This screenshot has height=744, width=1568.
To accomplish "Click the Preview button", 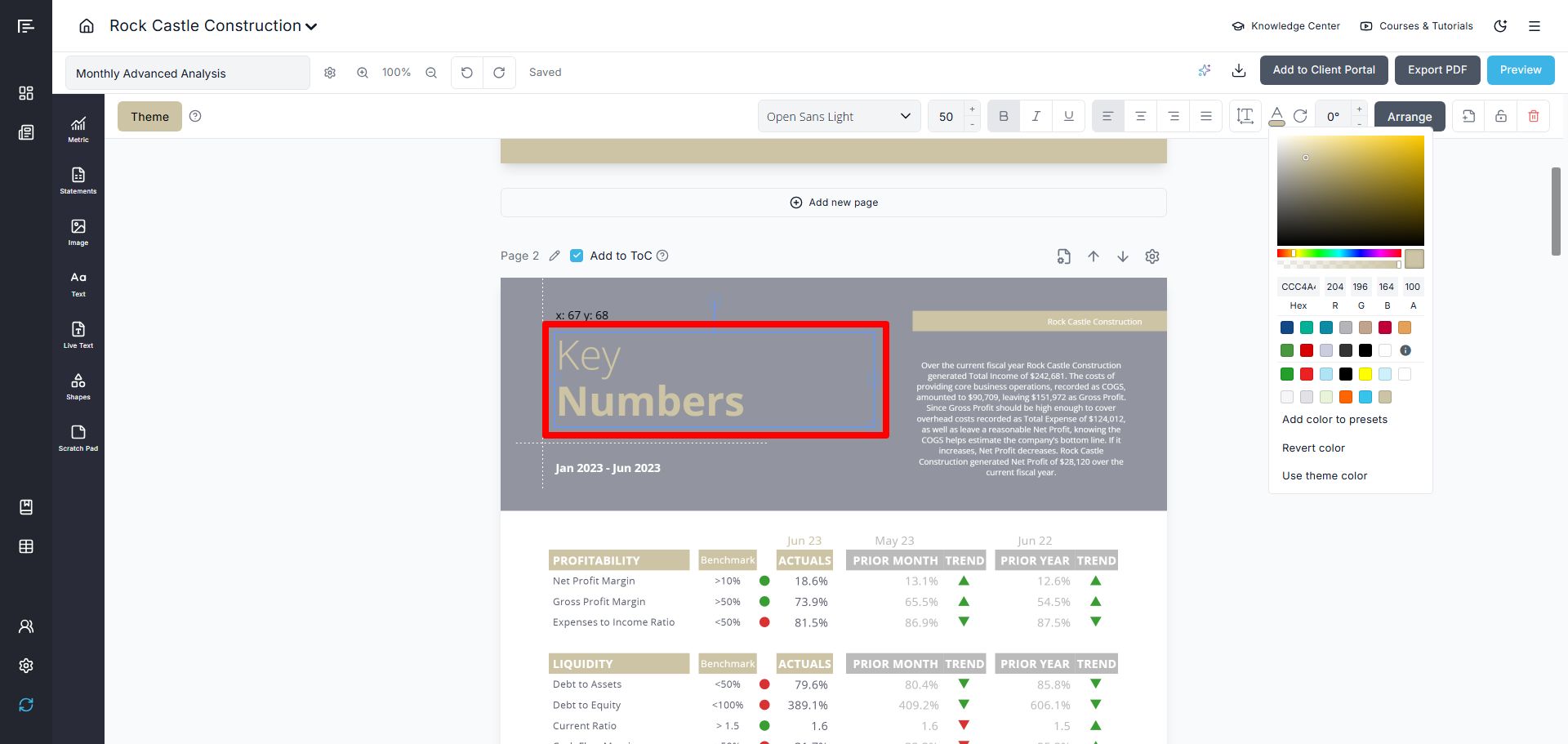I will (1521, 70).
